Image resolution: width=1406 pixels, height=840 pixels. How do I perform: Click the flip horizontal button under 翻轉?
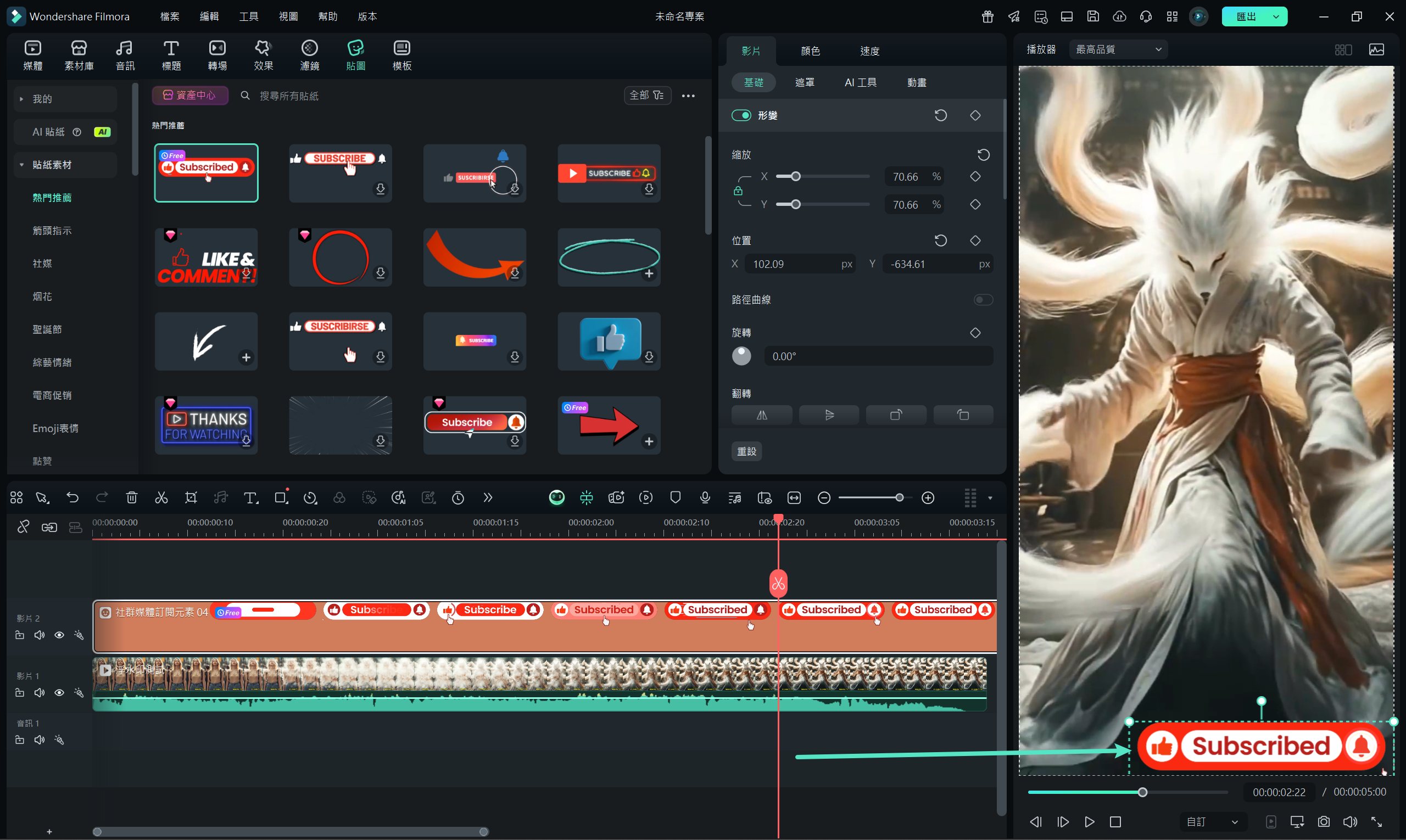(762, 415)
